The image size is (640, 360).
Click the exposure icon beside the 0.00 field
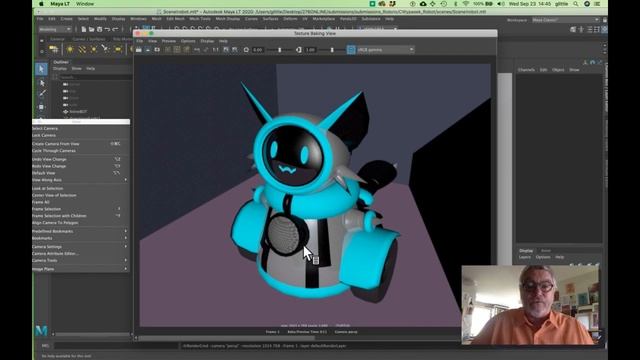coord(246,50)
